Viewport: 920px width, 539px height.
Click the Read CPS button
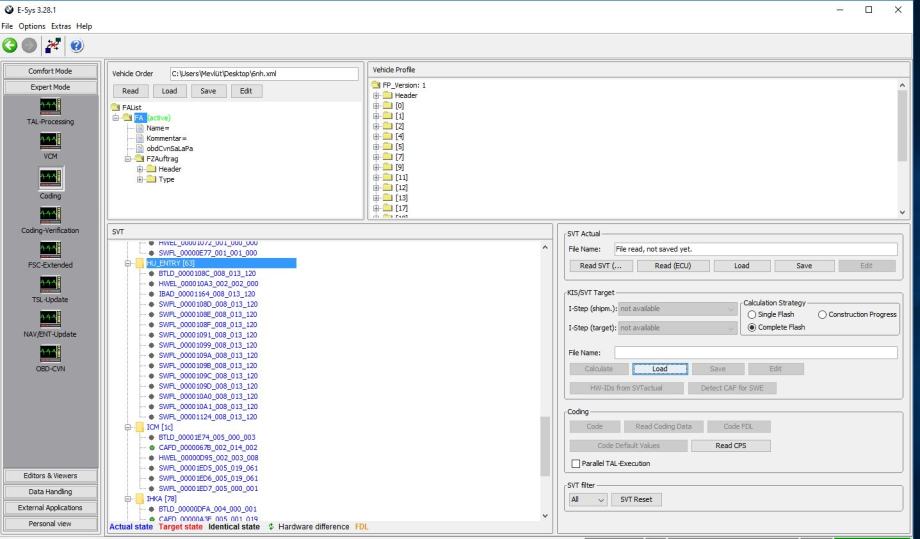click(x=731, y=445)
